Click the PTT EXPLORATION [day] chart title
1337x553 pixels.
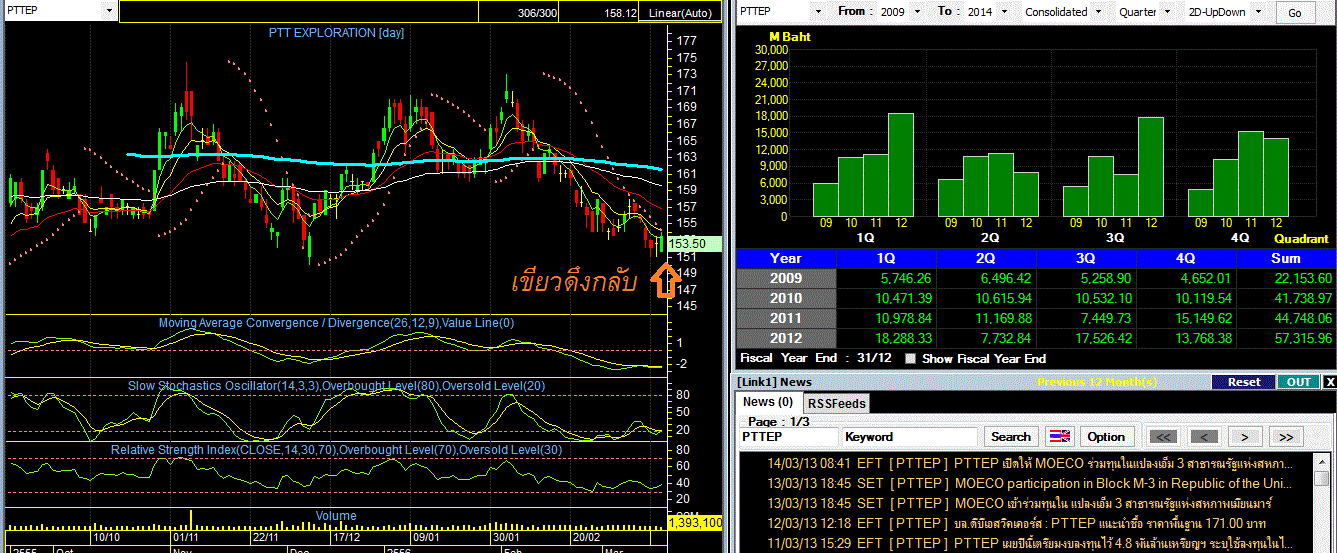tap(336, 33)
